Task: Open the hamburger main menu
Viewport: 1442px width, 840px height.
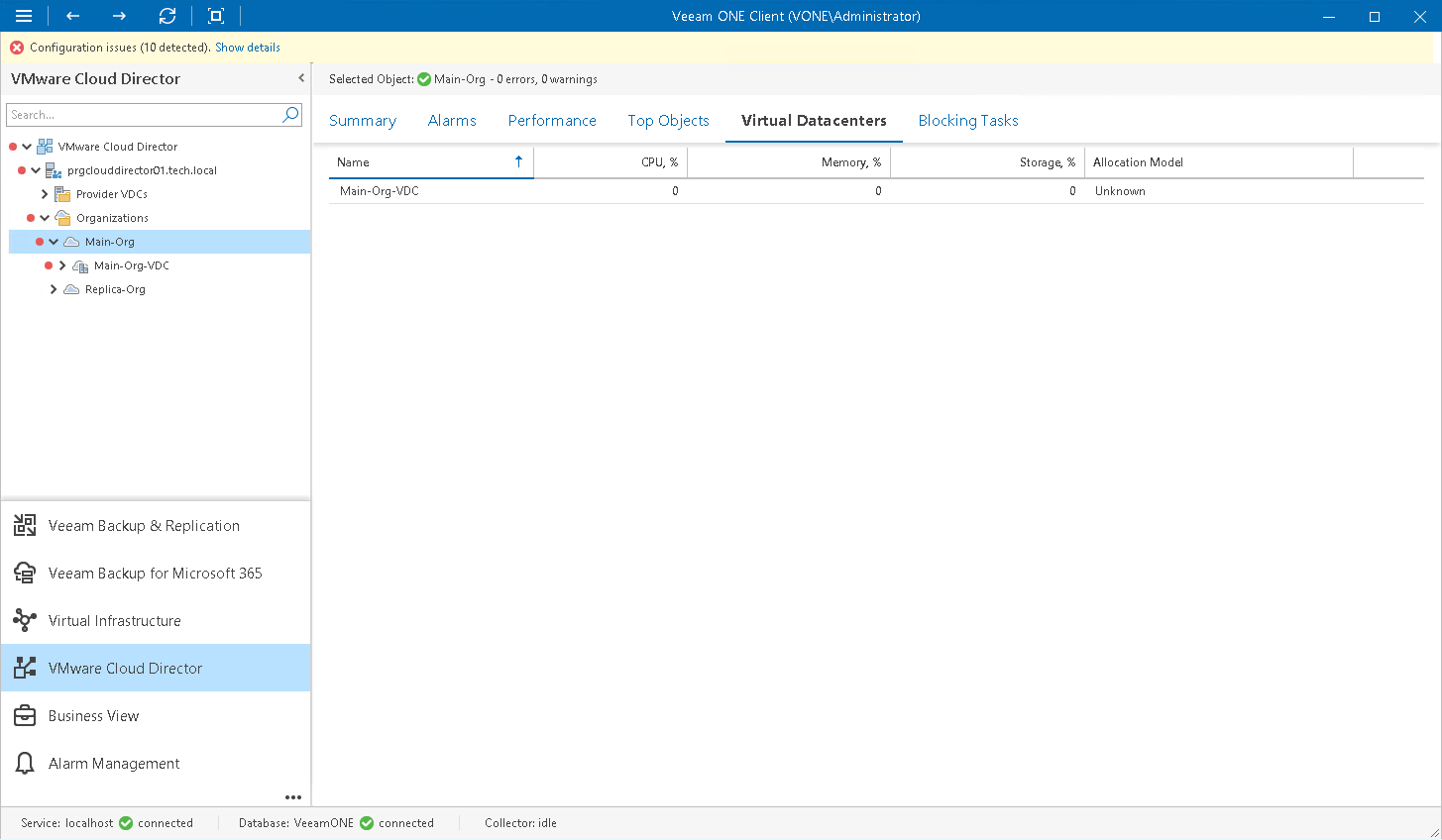Action: [24, 16]
